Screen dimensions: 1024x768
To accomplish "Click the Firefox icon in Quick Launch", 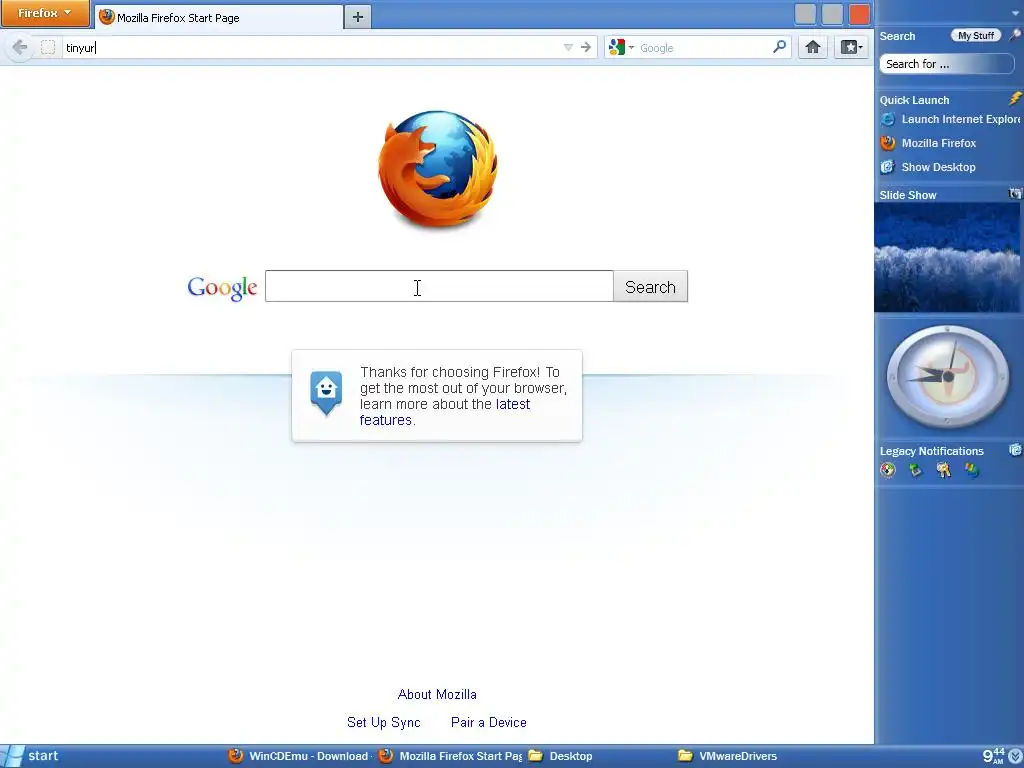I will click(888, 143).
